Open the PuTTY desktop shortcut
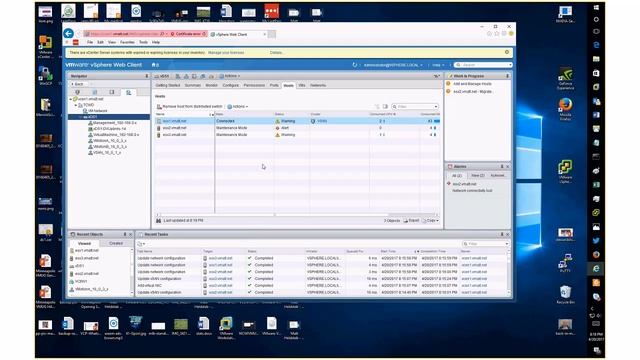Viewport: 640px width, 360px height. [565, 262]
